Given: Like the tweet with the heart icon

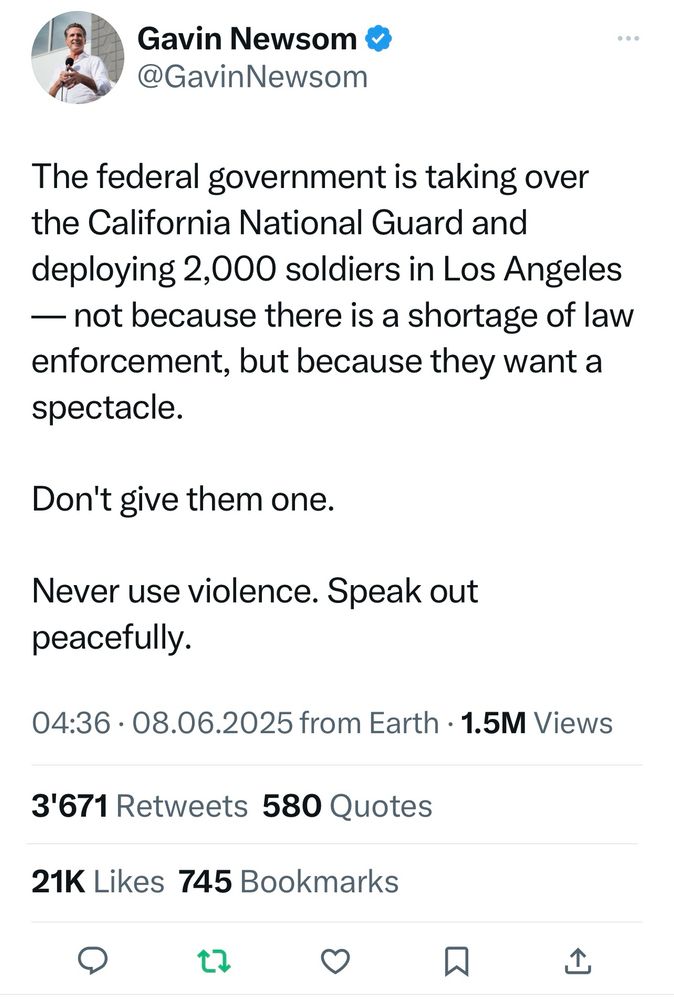Looking at the screenshot, I should click(335, 961).
